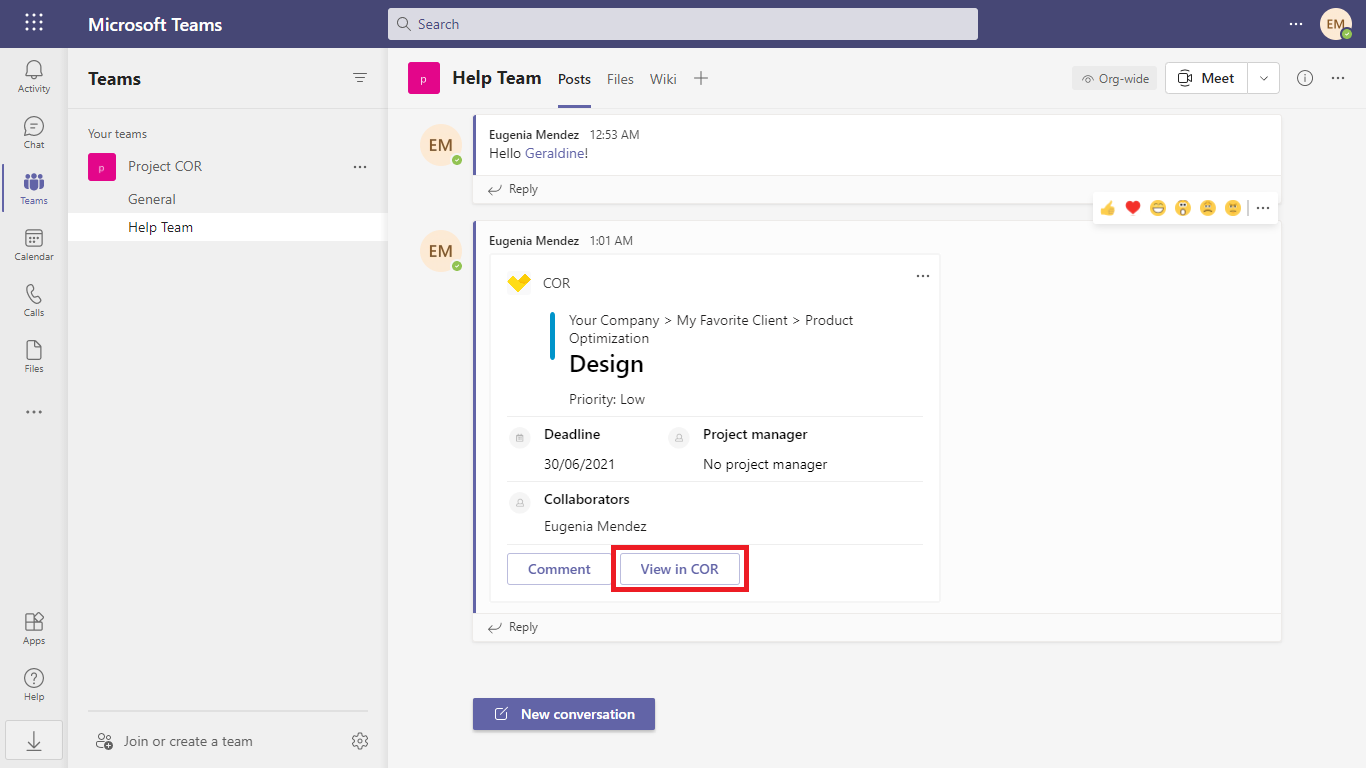Click collaborator name Eugenia Mendez in card
Viewport: 1366px width, 768px height.
pos(595,526)
